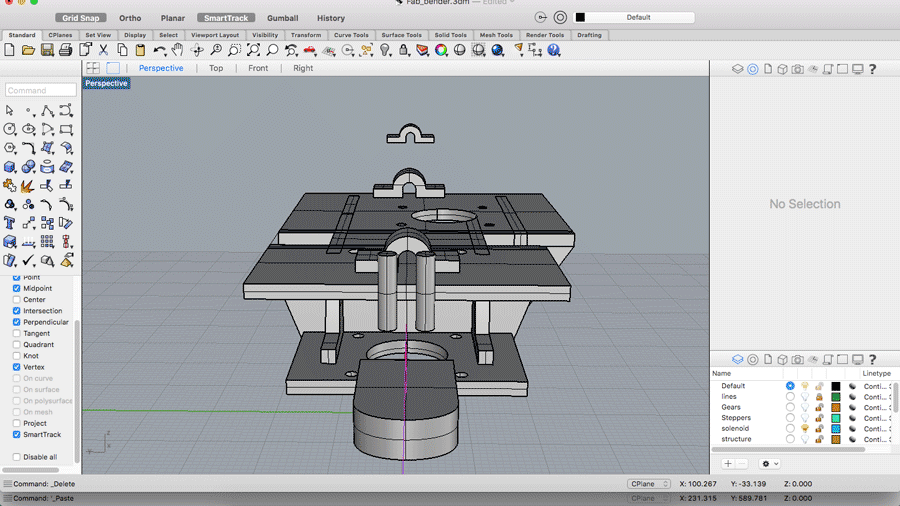
Task: Click the light bulb hide/show objects icon
Action: (x=385, y=50)
